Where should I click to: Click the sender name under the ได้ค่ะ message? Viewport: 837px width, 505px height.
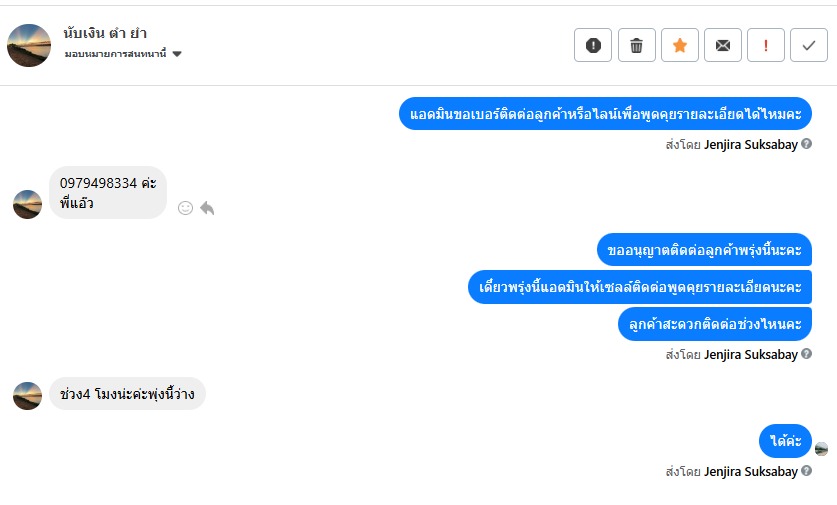point(750,471)
